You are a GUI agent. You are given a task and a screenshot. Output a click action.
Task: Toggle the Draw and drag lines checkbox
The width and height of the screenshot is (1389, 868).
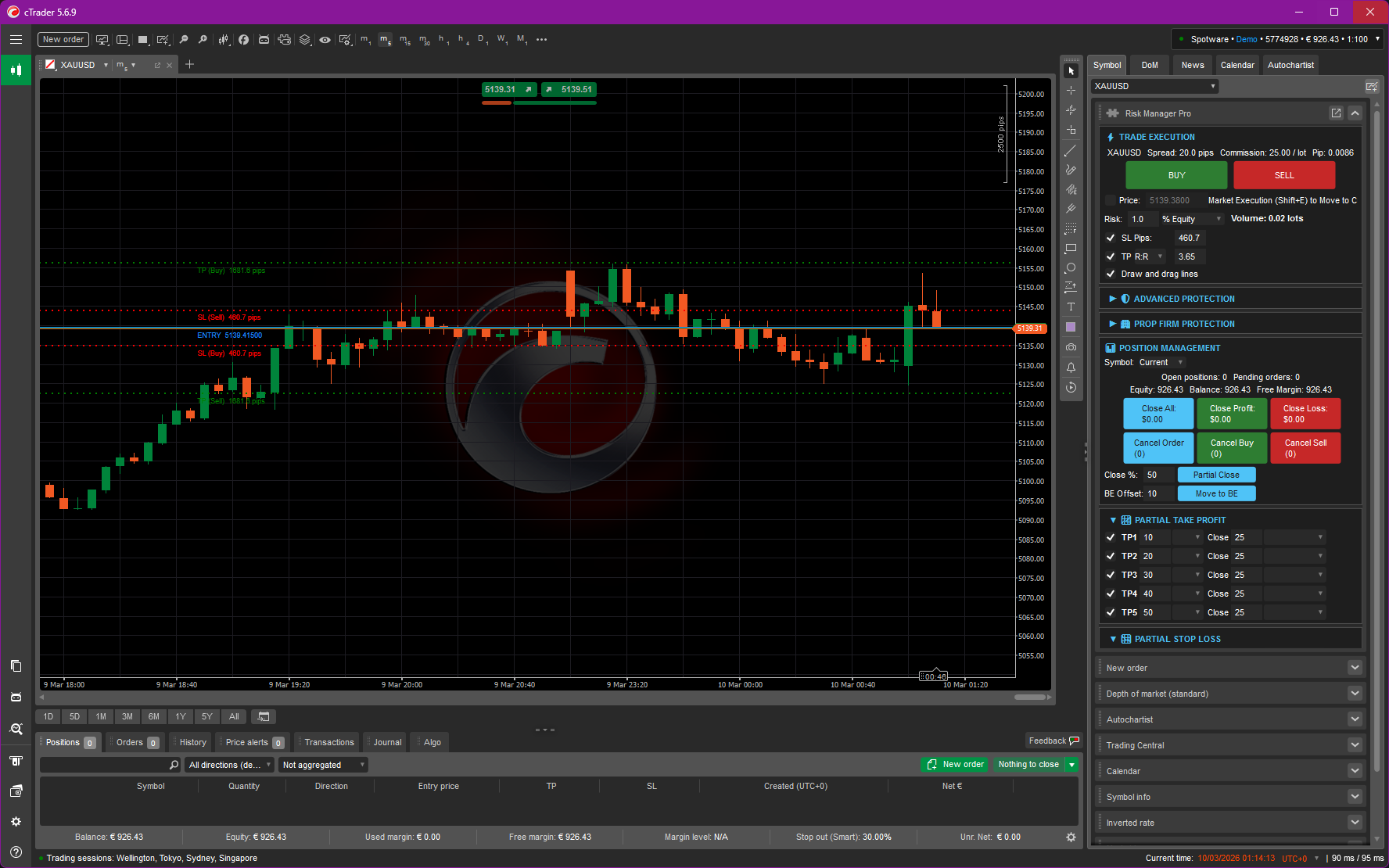pos(1111,274)
